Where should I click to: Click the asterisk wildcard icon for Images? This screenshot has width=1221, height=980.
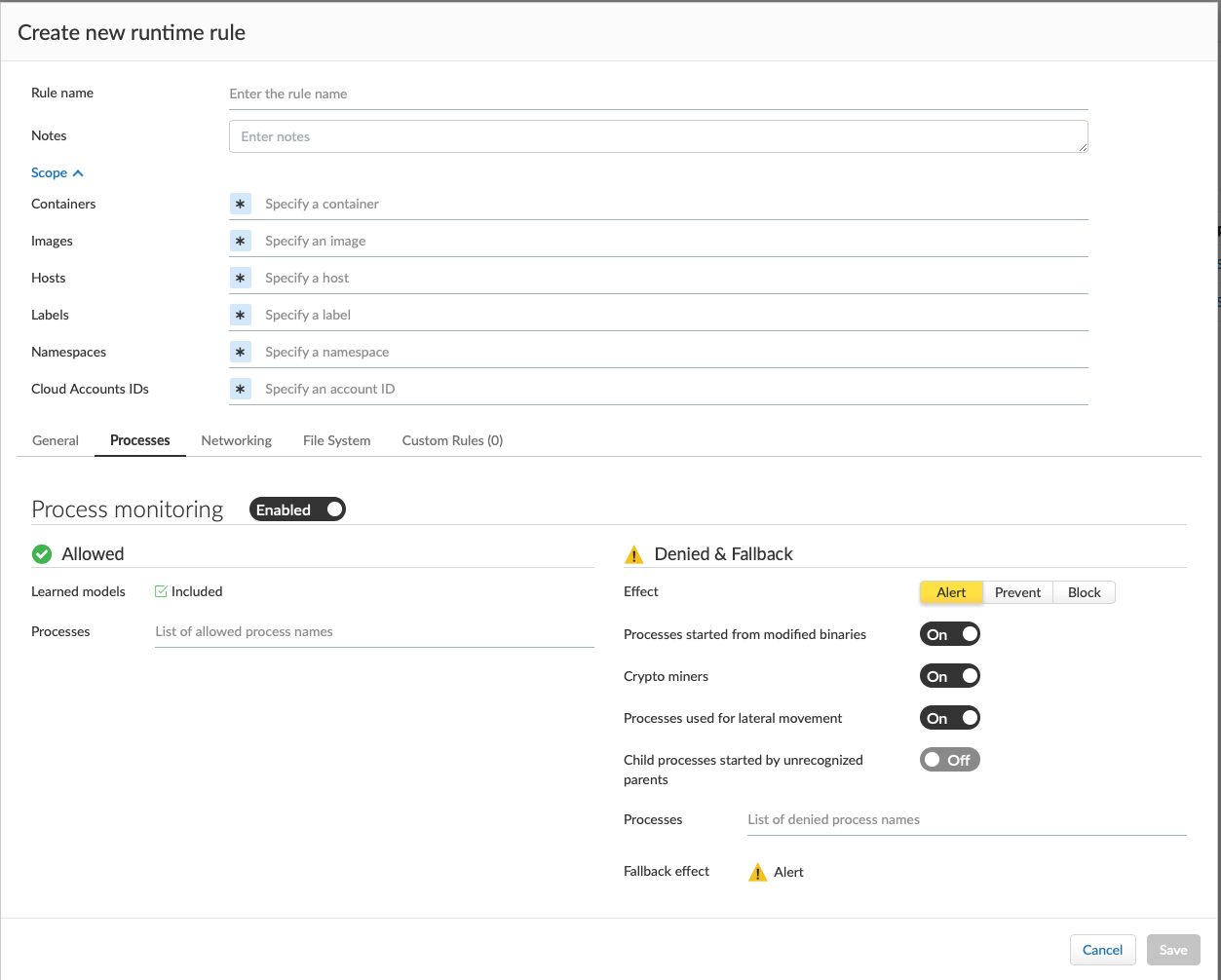[x=241, y=241]
